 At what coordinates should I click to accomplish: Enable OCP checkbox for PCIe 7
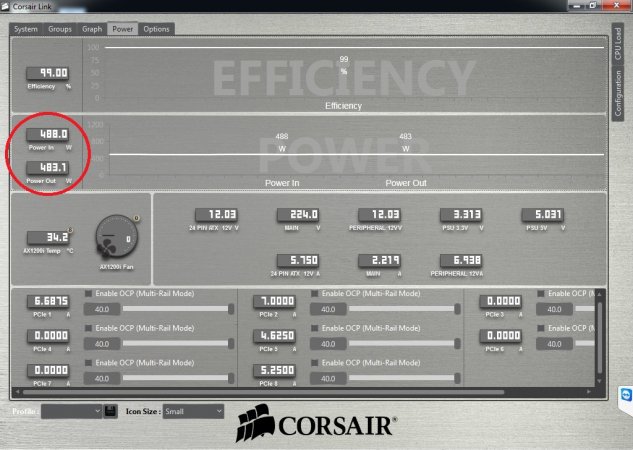88,363
